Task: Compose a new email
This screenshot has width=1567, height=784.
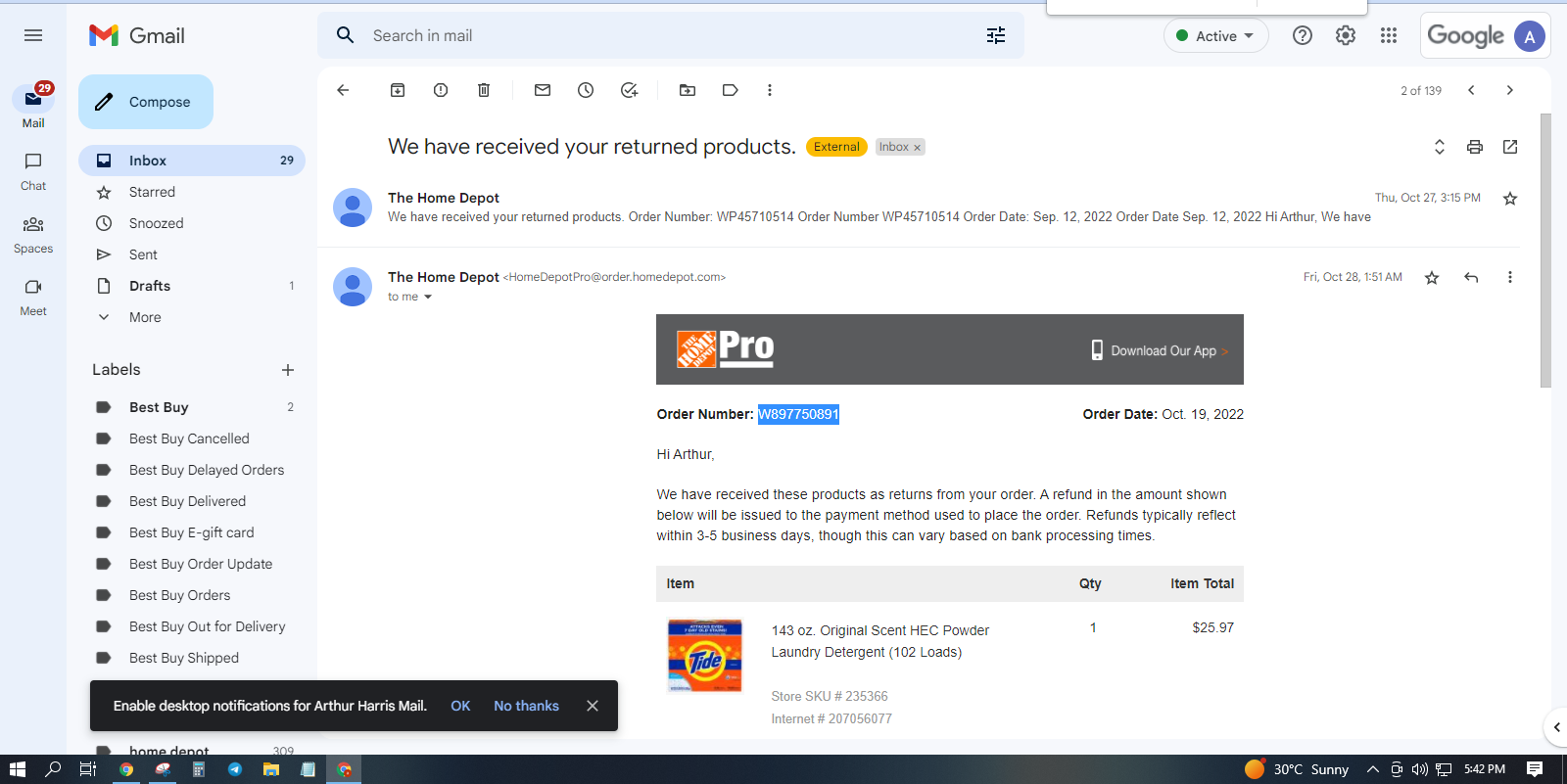Action: pos(146,102)
